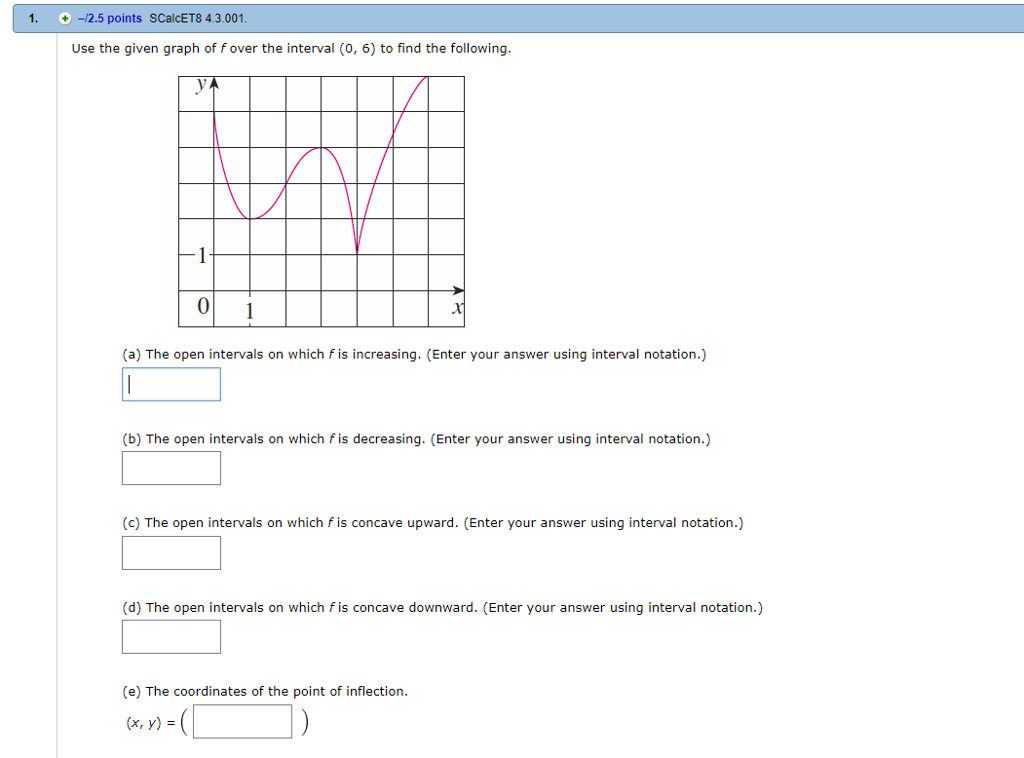Click the origin label 0 on the graph
Image resolution: width=1024 pixels, height=758 pixels.
click(x=203, y=307)
